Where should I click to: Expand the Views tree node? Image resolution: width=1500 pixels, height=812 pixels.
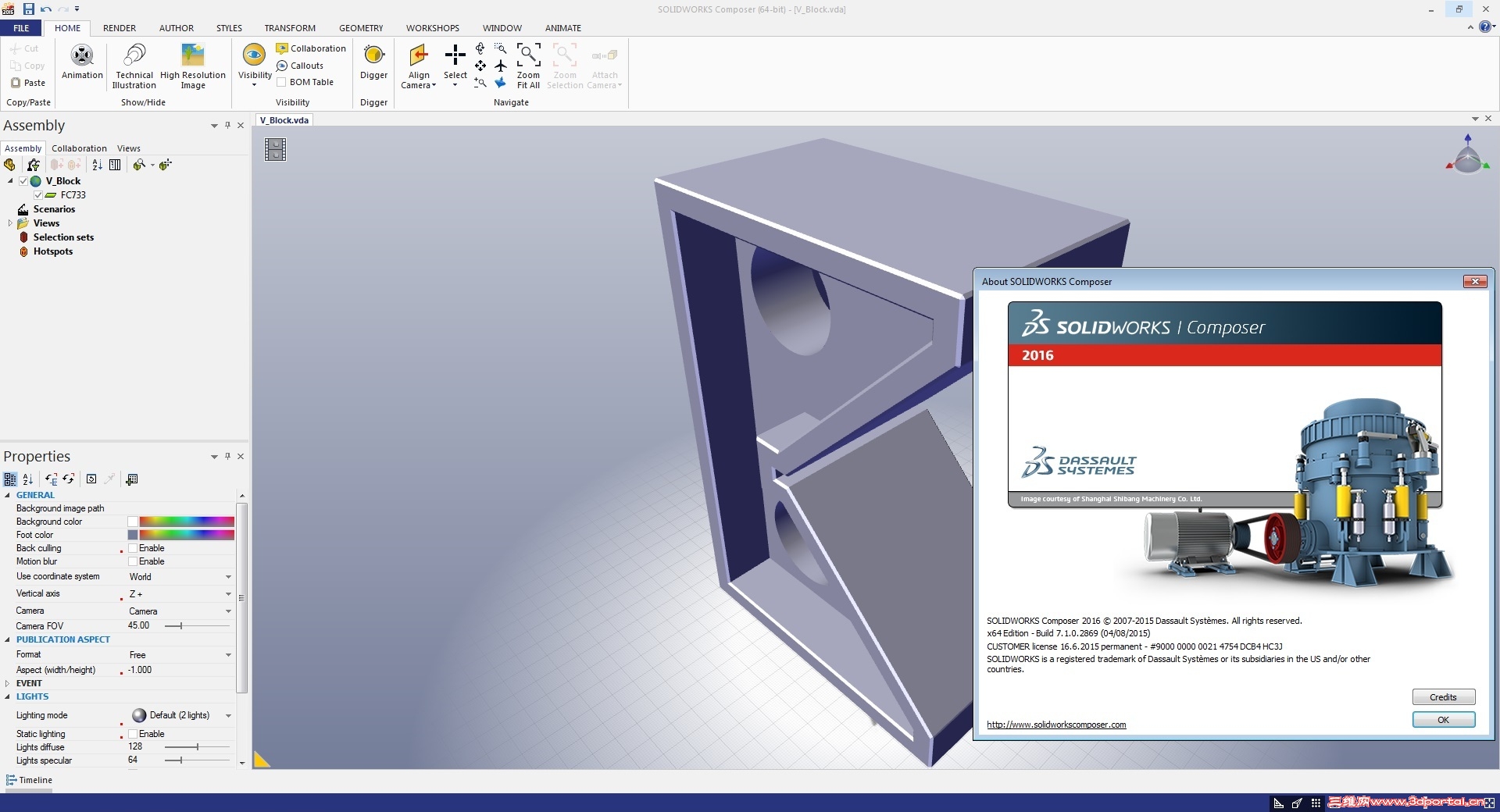coord(10,223)
